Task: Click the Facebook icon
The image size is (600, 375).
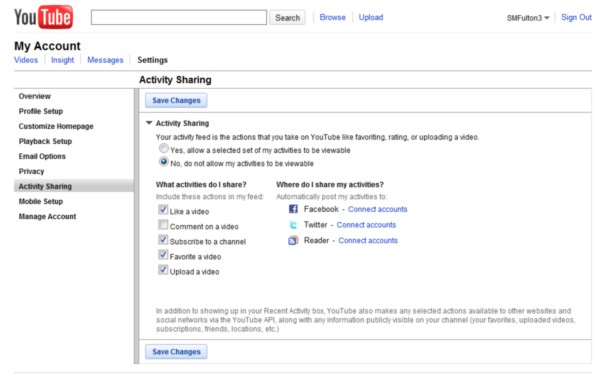Action: 293,209
